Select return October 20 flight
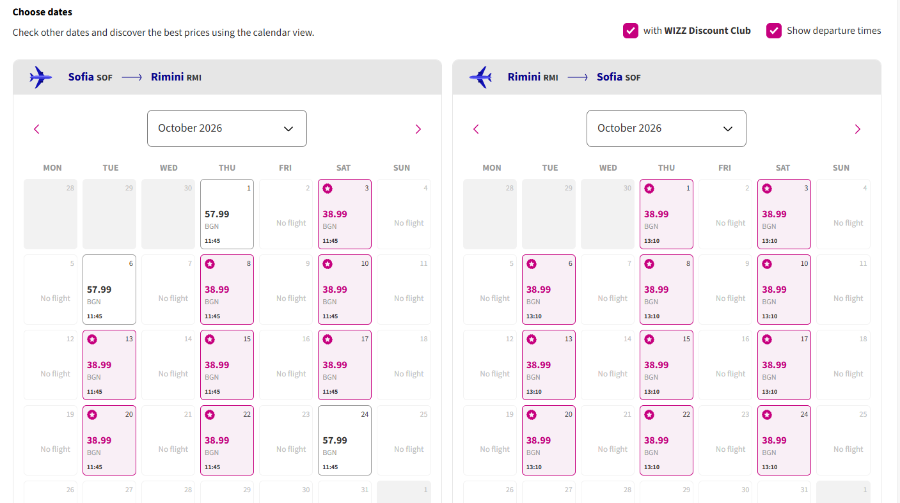Screen dimensions: 900x503 (549, 440)
